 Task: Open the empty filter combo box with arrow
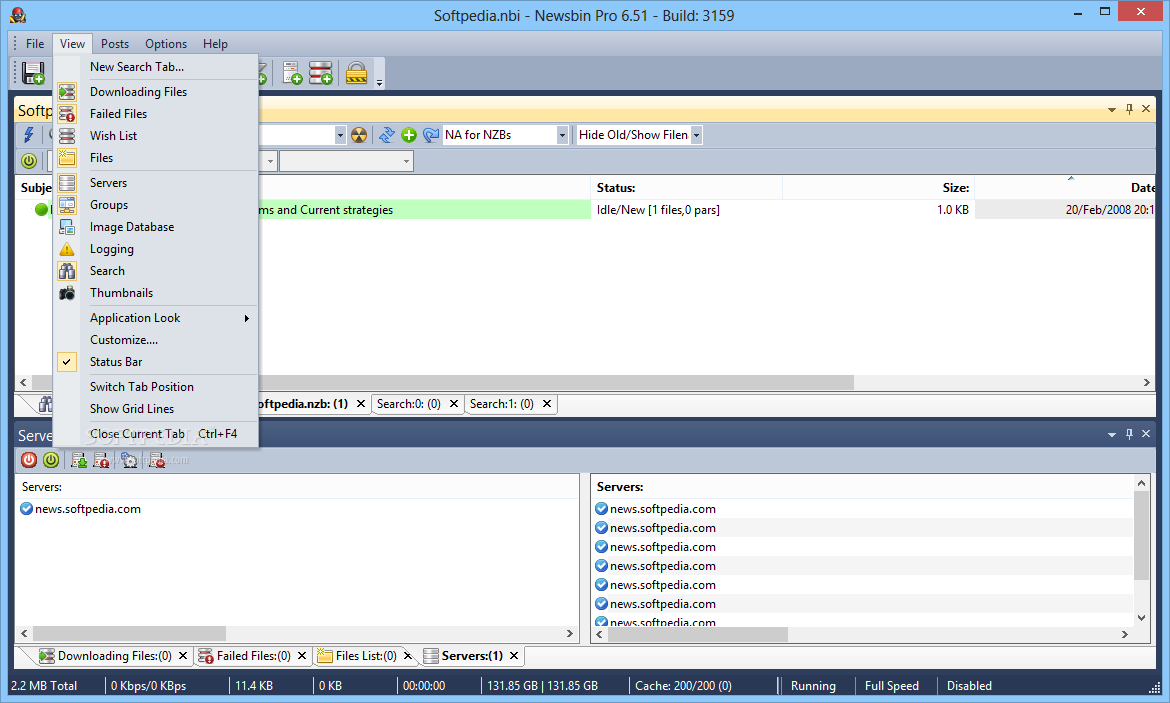pos(346,160)
